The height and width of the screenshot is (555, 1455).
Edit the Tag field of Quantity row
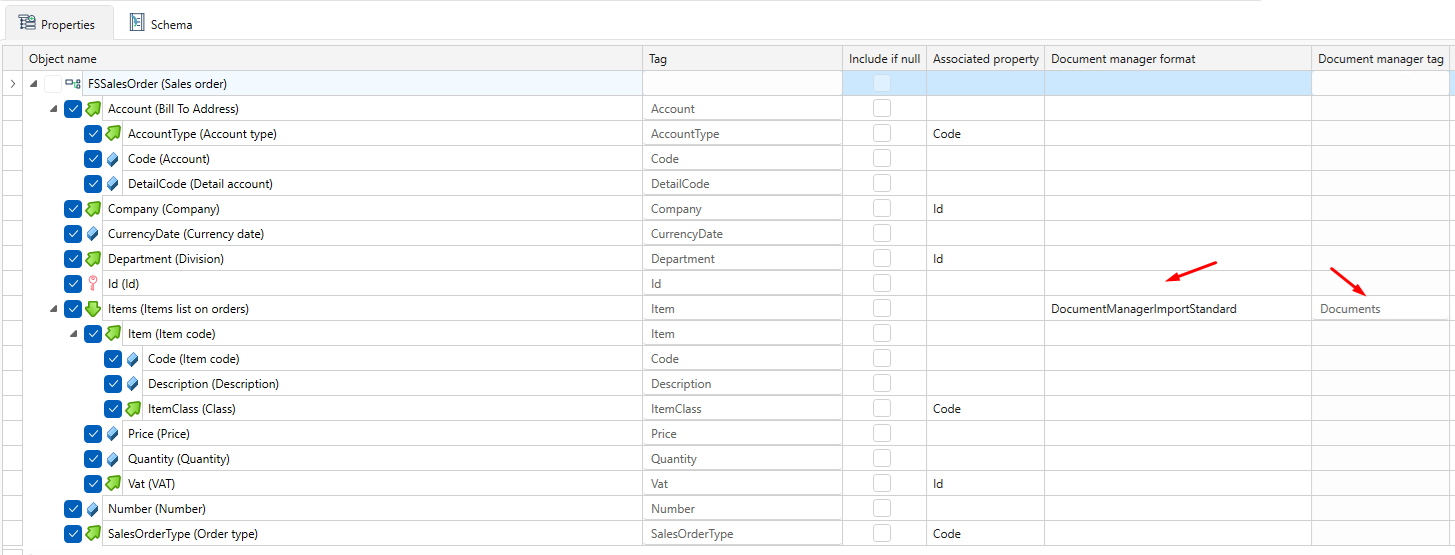743,459
